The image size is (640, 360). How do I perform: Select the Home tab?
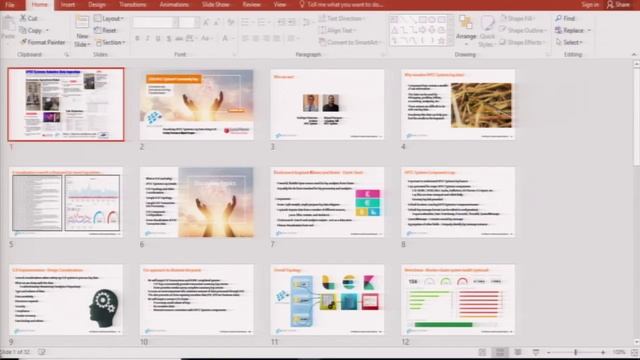tap(40, 4)
